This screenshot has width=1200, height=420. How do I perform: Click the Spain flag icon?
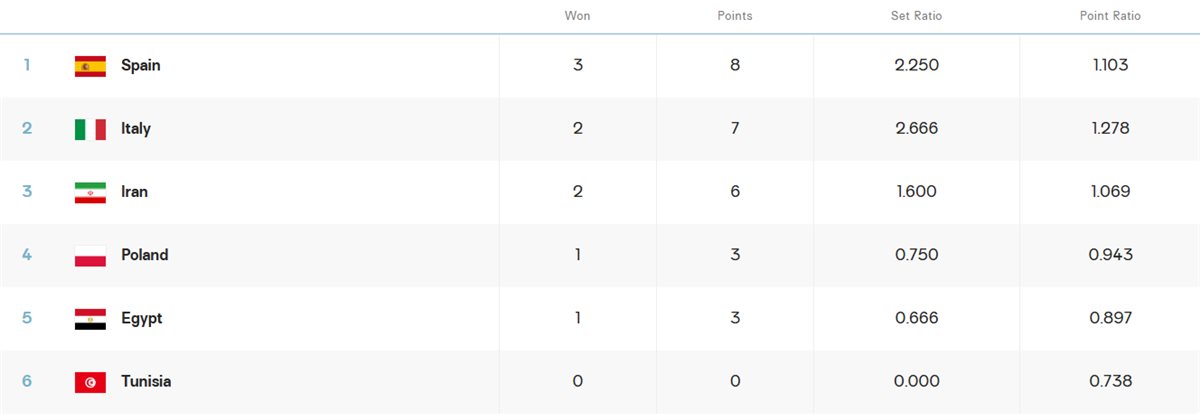[90, 66]
